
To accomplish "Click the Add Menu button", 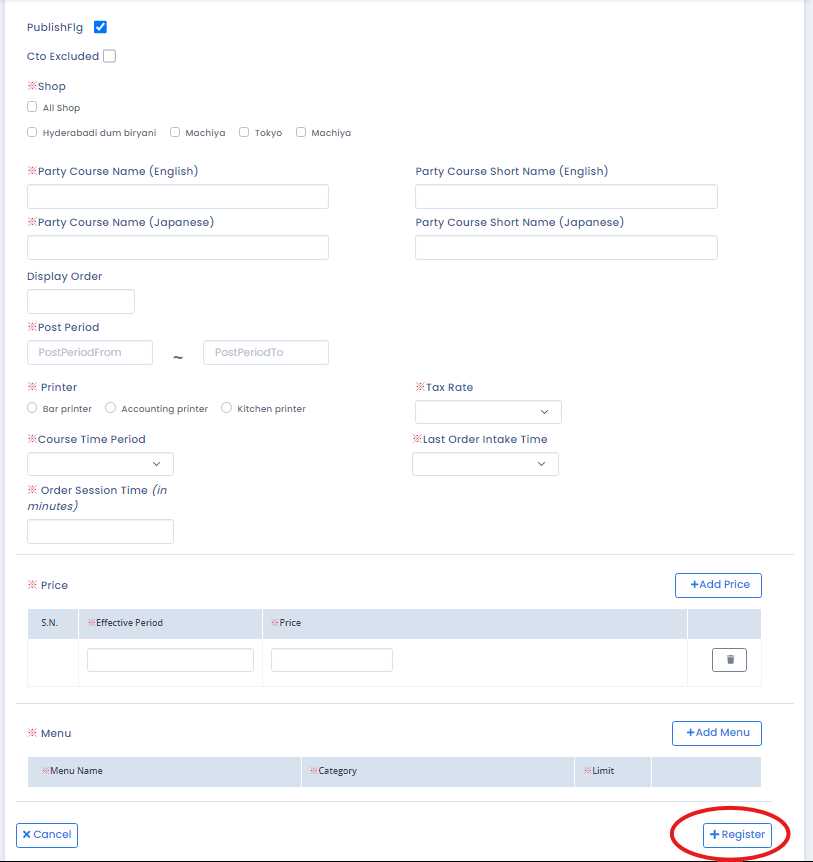I will point(716,733).
